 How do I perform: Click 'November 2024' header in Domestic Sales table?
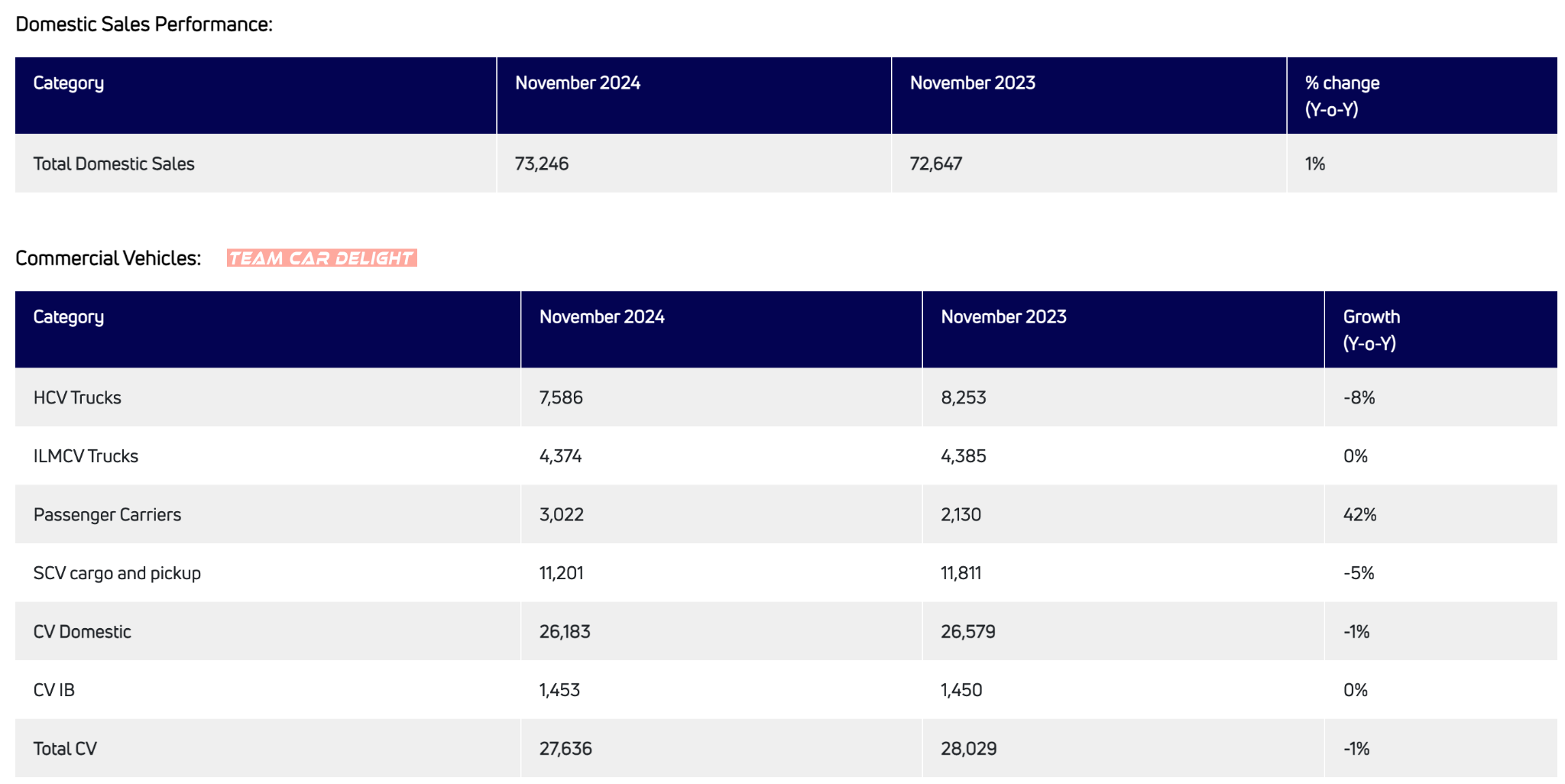click(x=578, y=83)
